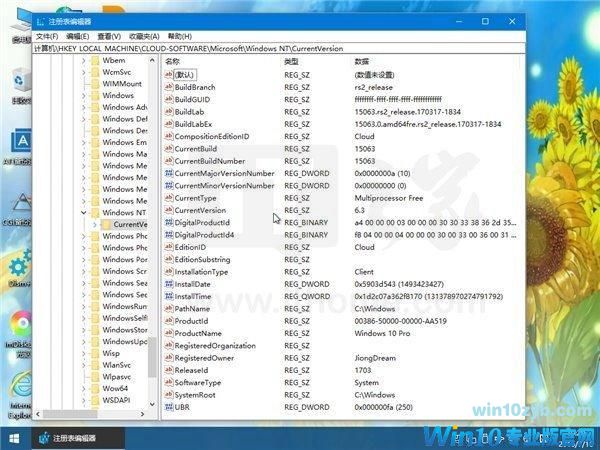Click the ProductName string value icon
This screenshot has width=600, height=450.
pos(168,333)
